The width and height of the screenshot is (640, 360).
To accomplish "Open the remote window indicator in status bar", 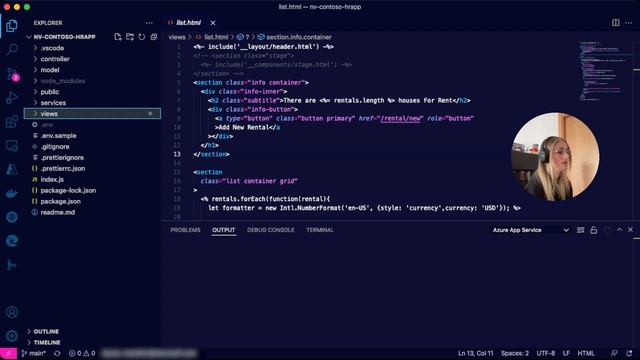I will 8,353.
